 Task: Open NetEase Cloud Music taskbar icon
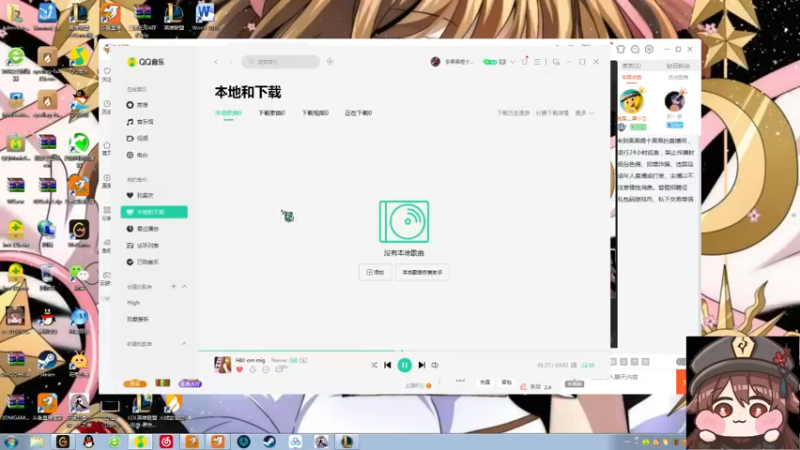coord(166,442)
